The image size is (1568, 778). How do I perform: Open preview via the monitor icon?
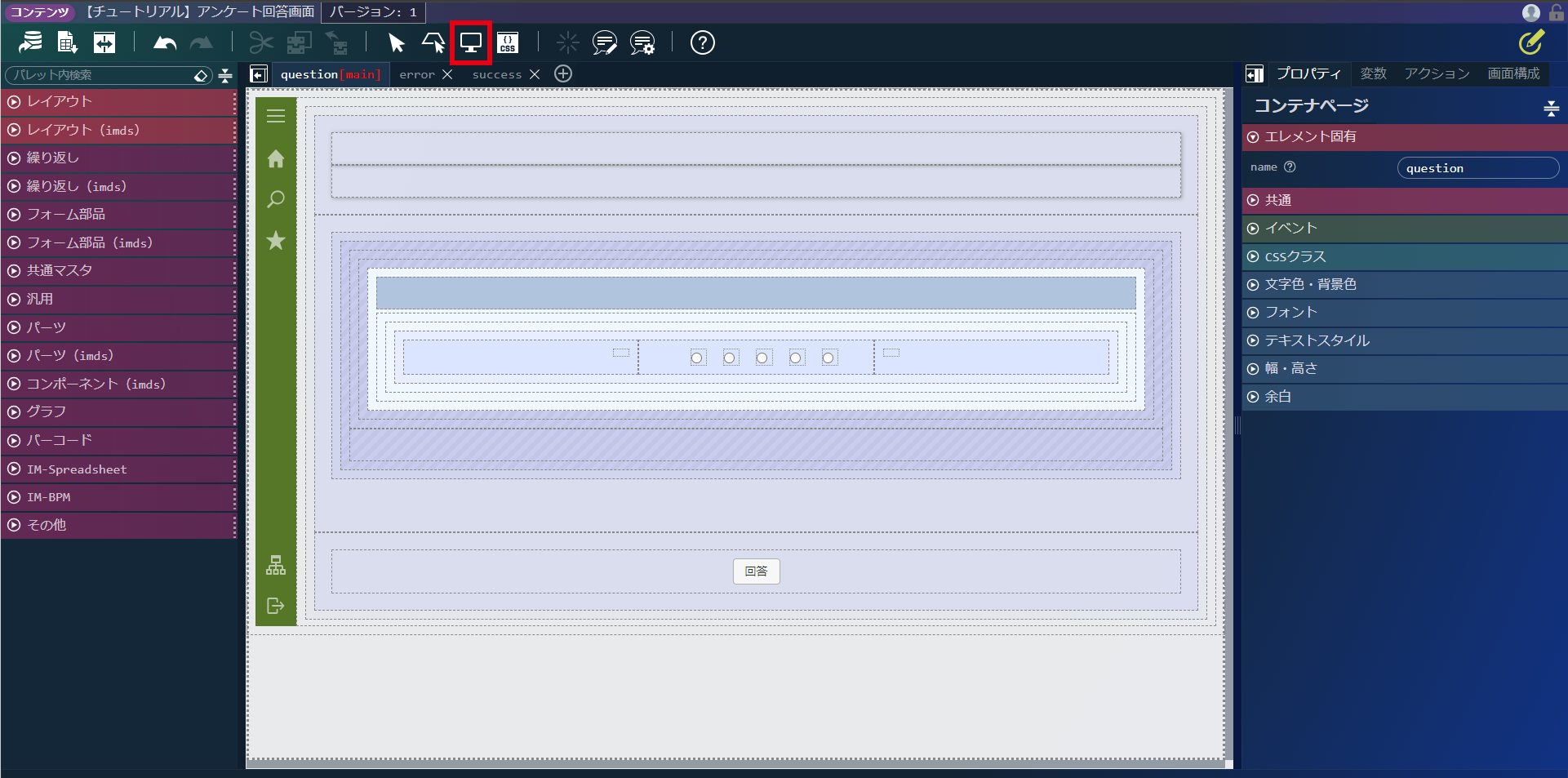click(x=471, y=42)
